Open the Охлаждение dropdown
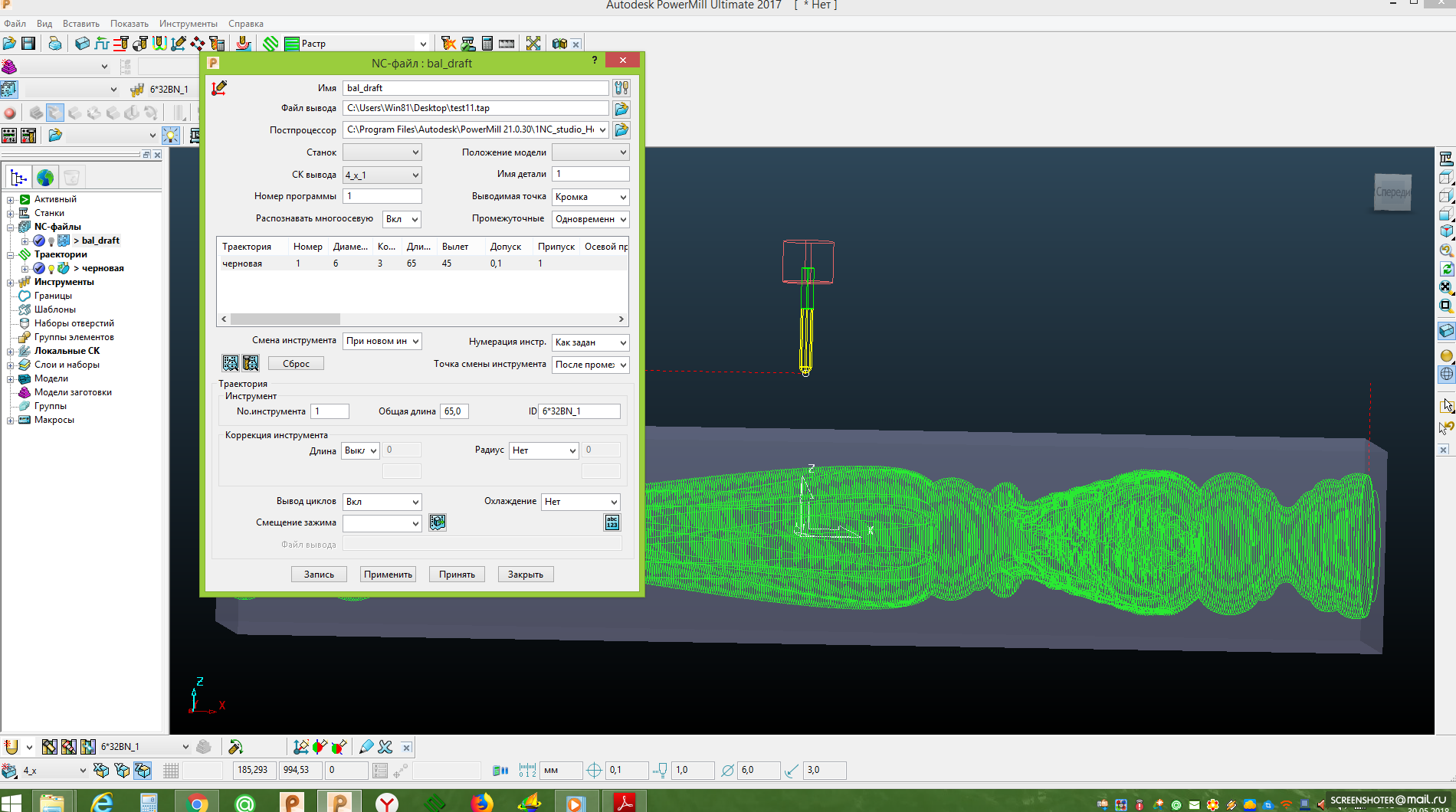The image size is (1456, 812). point(580,502)
